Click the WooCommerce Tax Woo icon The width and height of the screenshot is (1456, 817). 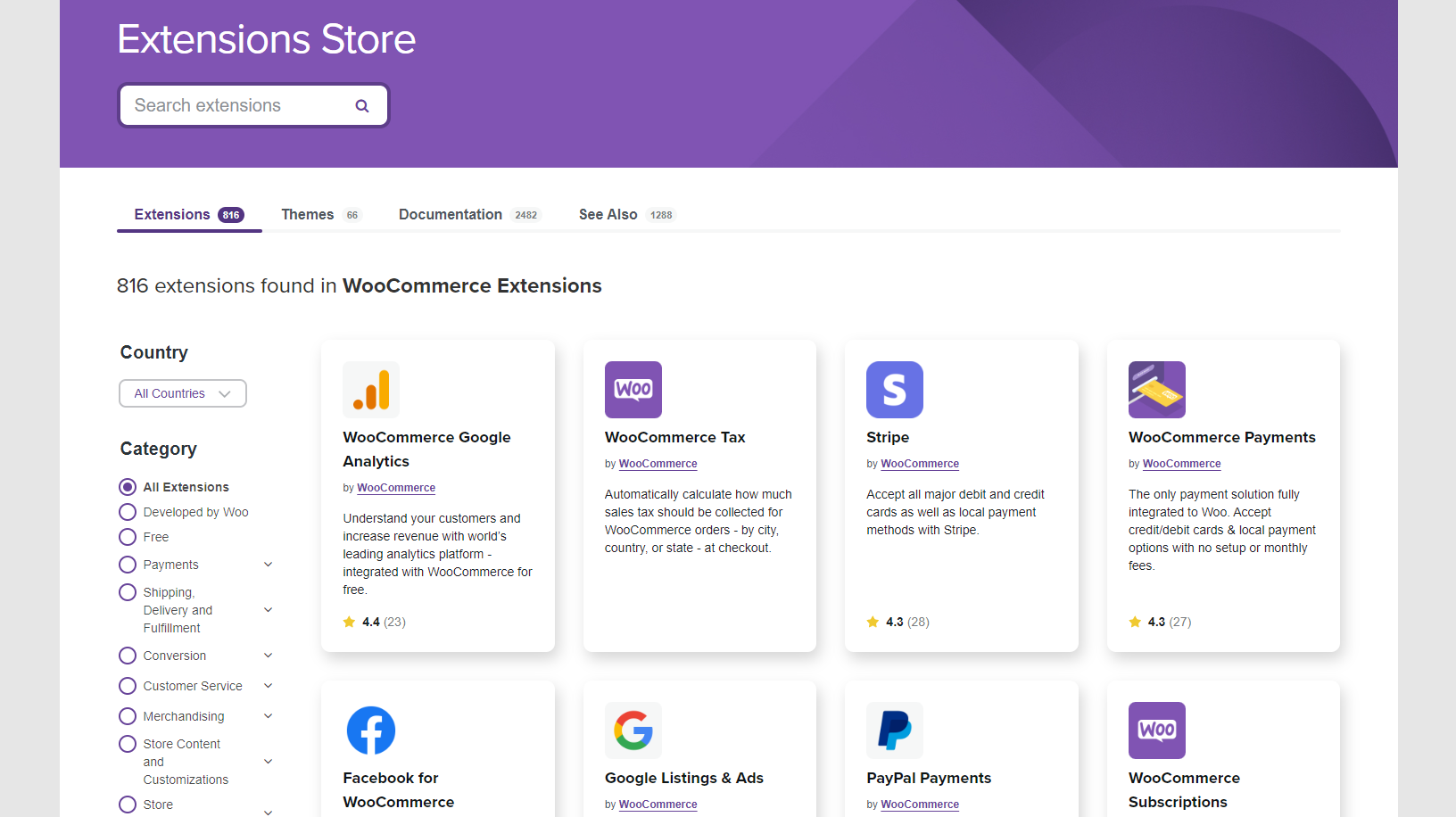[x=633, y=390]
